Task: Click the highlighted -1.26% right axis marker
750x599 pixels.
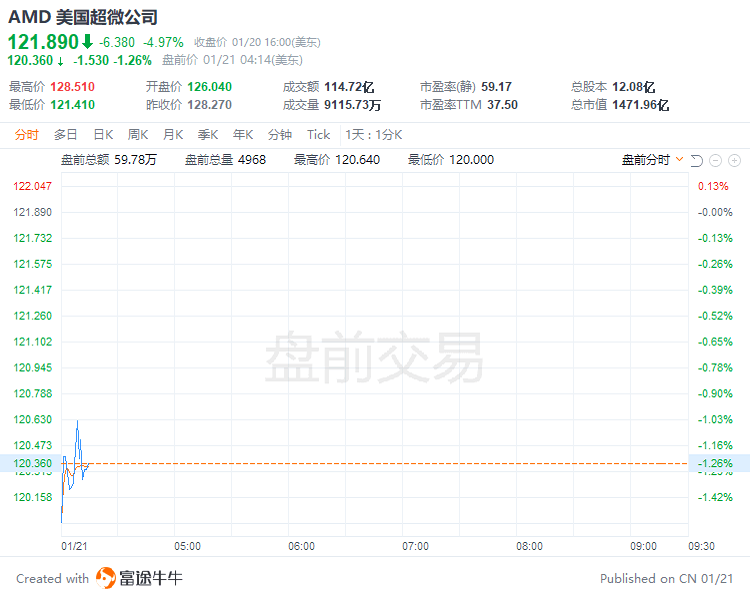Action: pos(719,463)
